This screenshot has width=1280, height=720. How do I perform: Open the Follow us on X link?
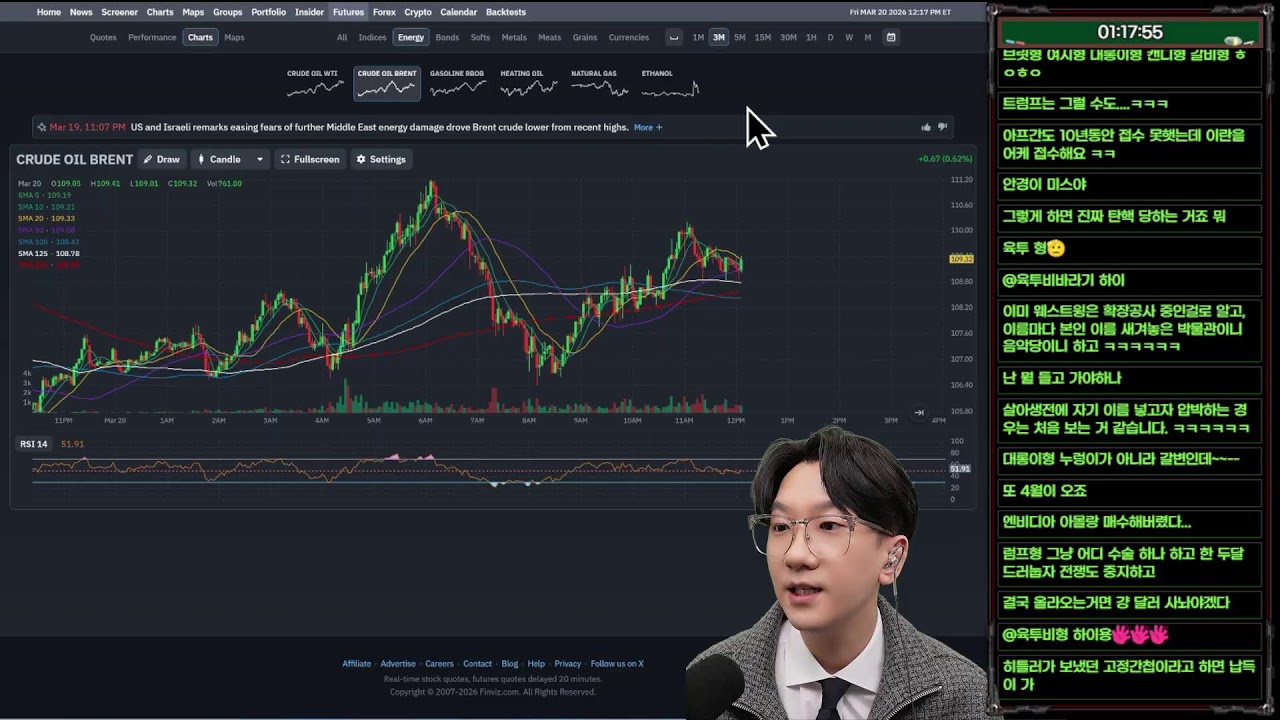pyautogui.click(x=617, y=664)
